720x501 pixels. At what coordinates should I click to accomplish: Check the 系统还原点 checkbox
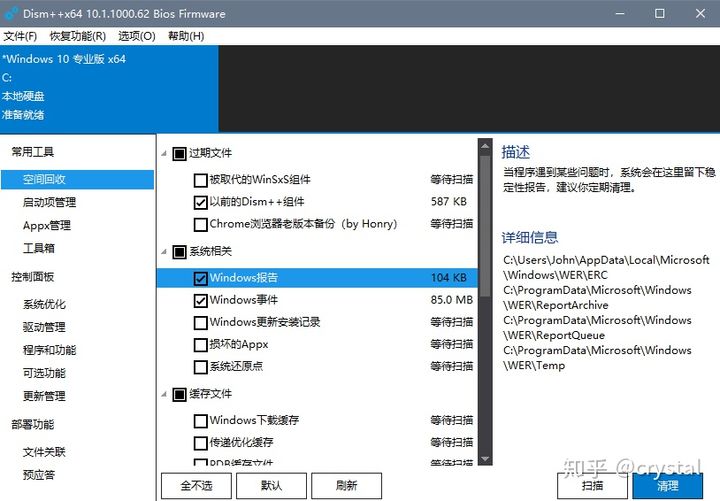201,367
